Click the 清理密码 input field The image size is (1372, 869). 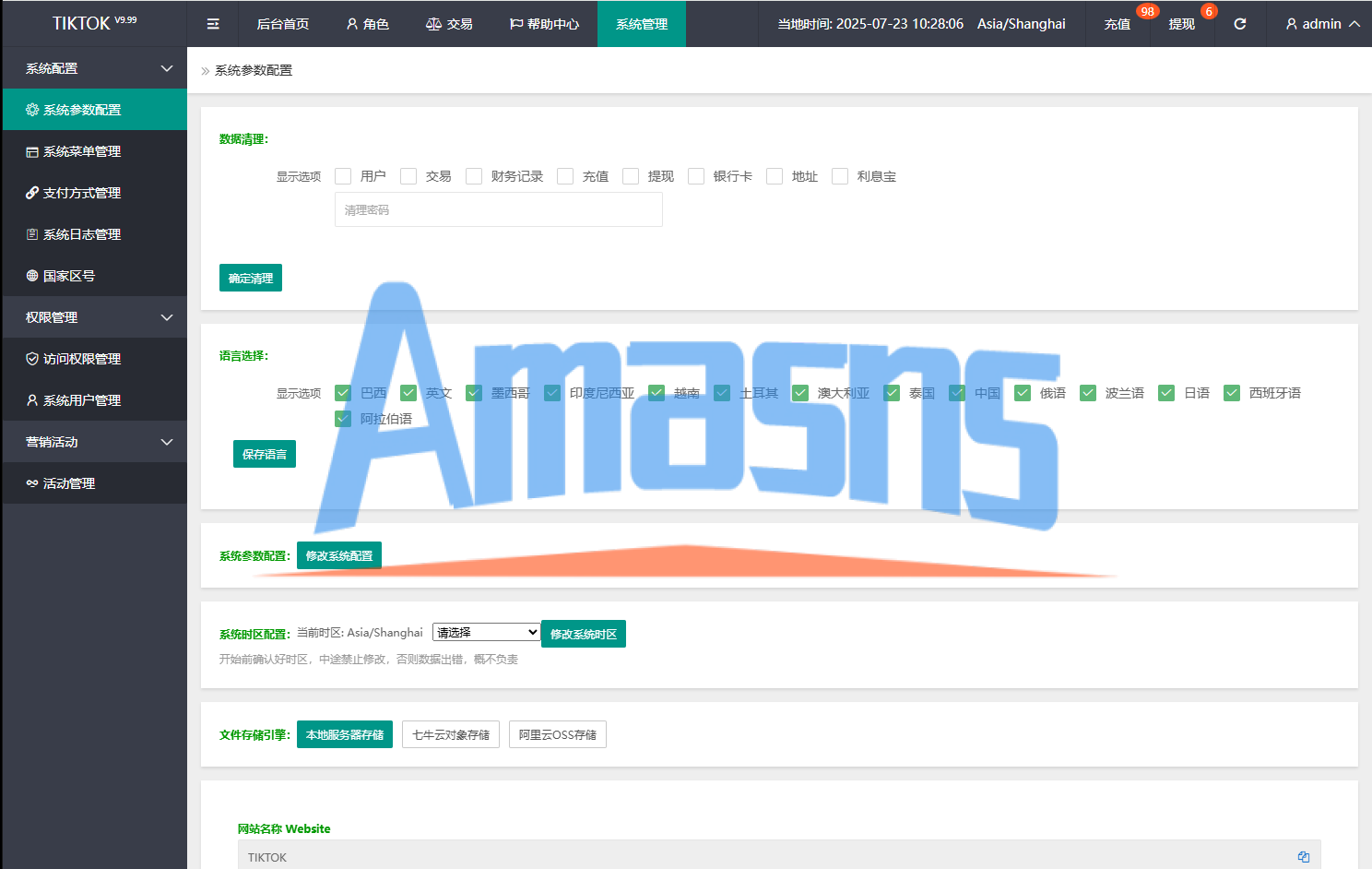[x=498, y=210]
